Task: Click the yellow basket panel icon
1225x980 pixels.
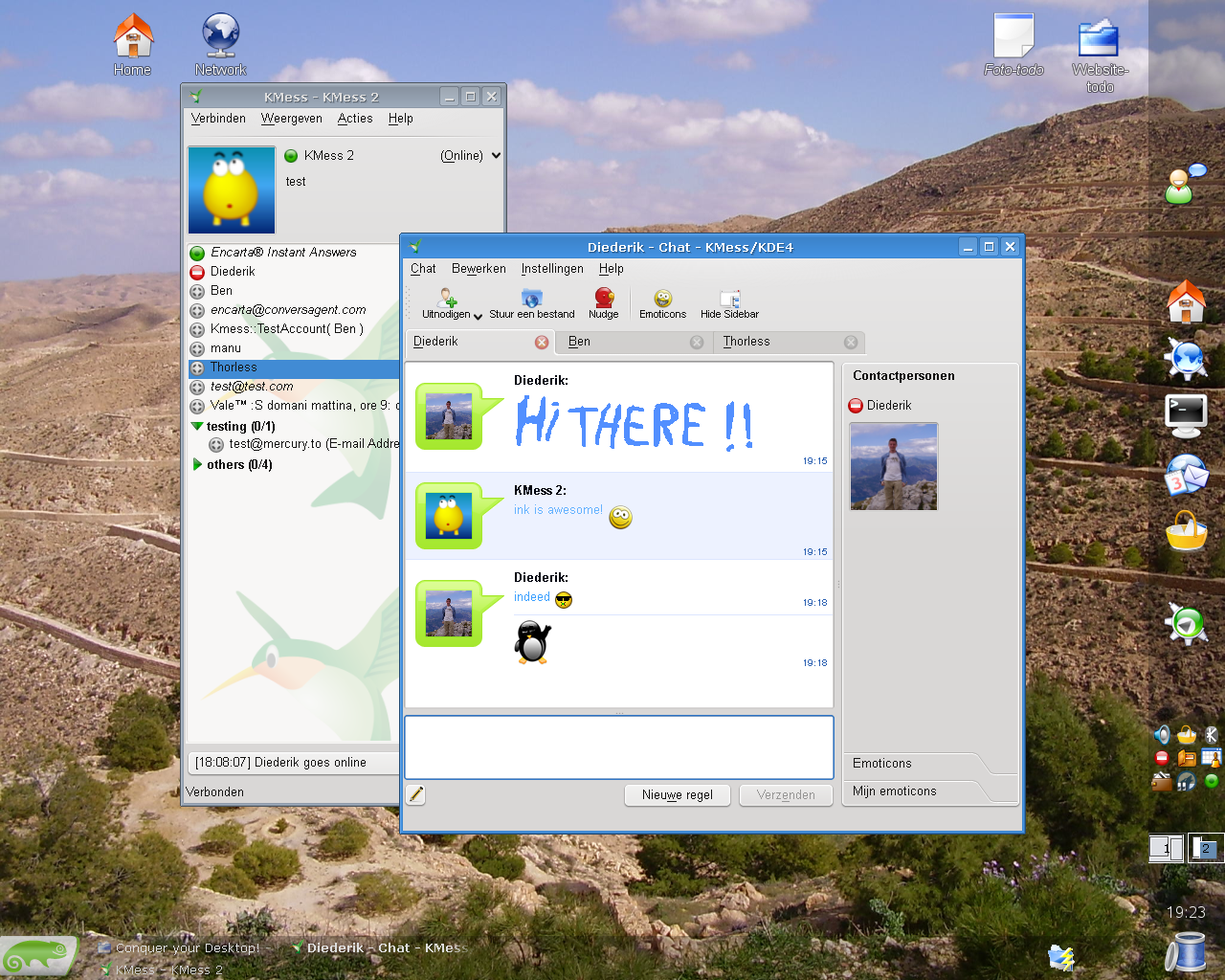Action: tap(1187, 531)
